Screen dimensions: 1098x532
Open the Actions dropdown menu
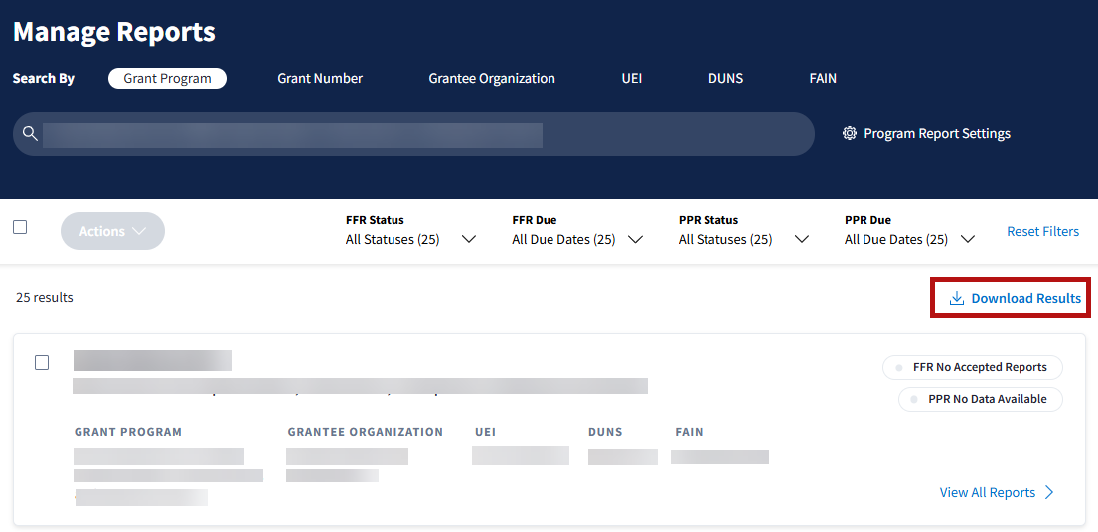[113, 231]
